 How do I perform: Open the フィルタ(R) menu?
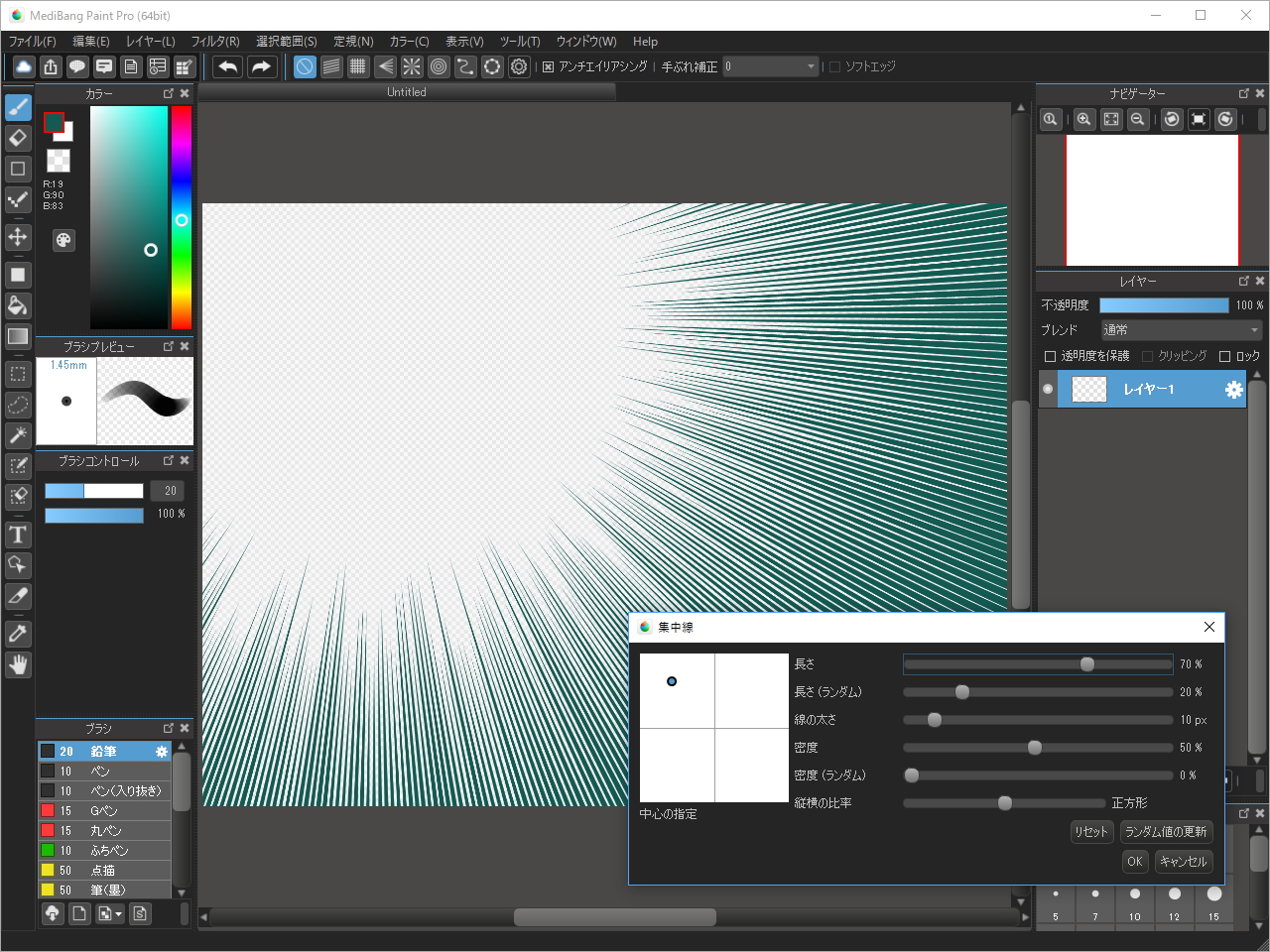(214, 42)
